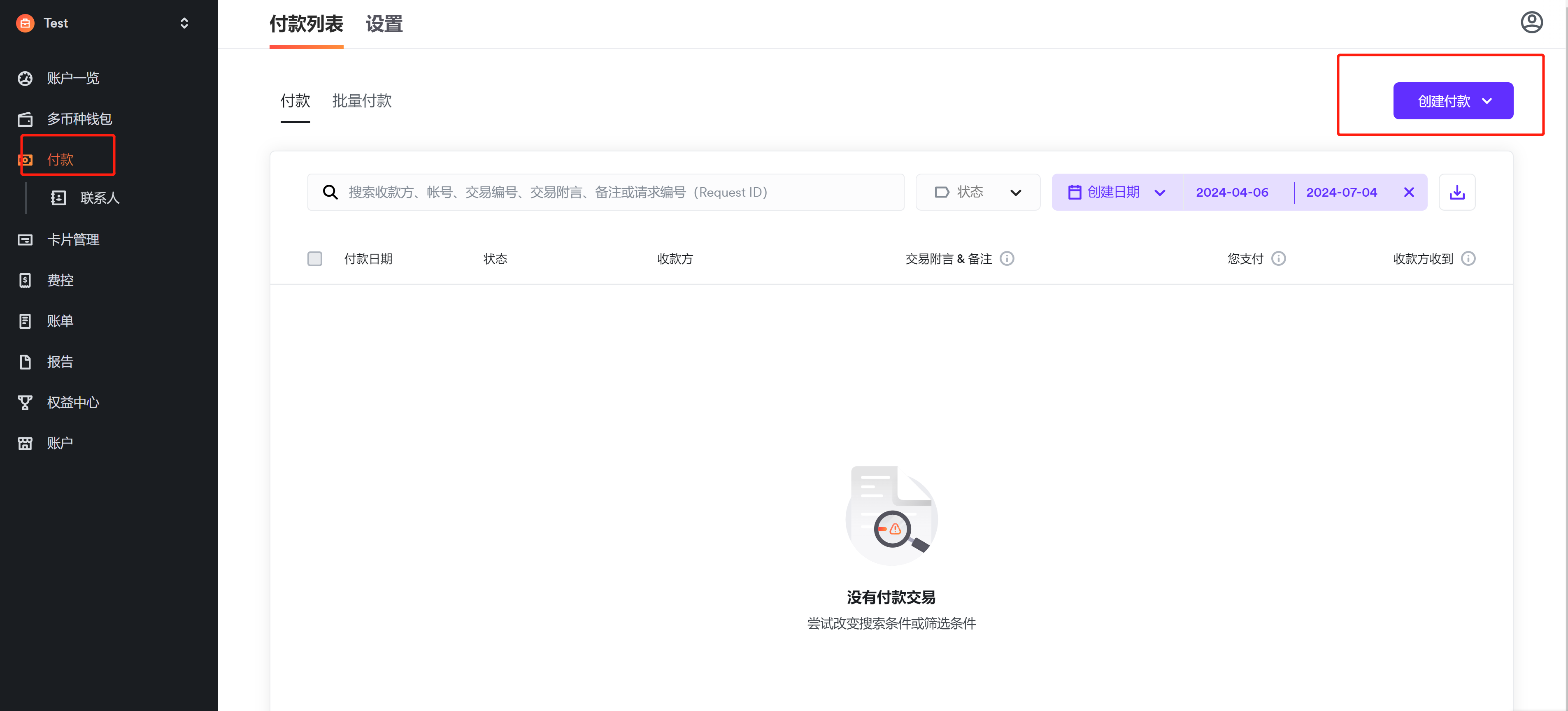
Task: Click the user profile avatar icon
Action: tap(1531, 23)
